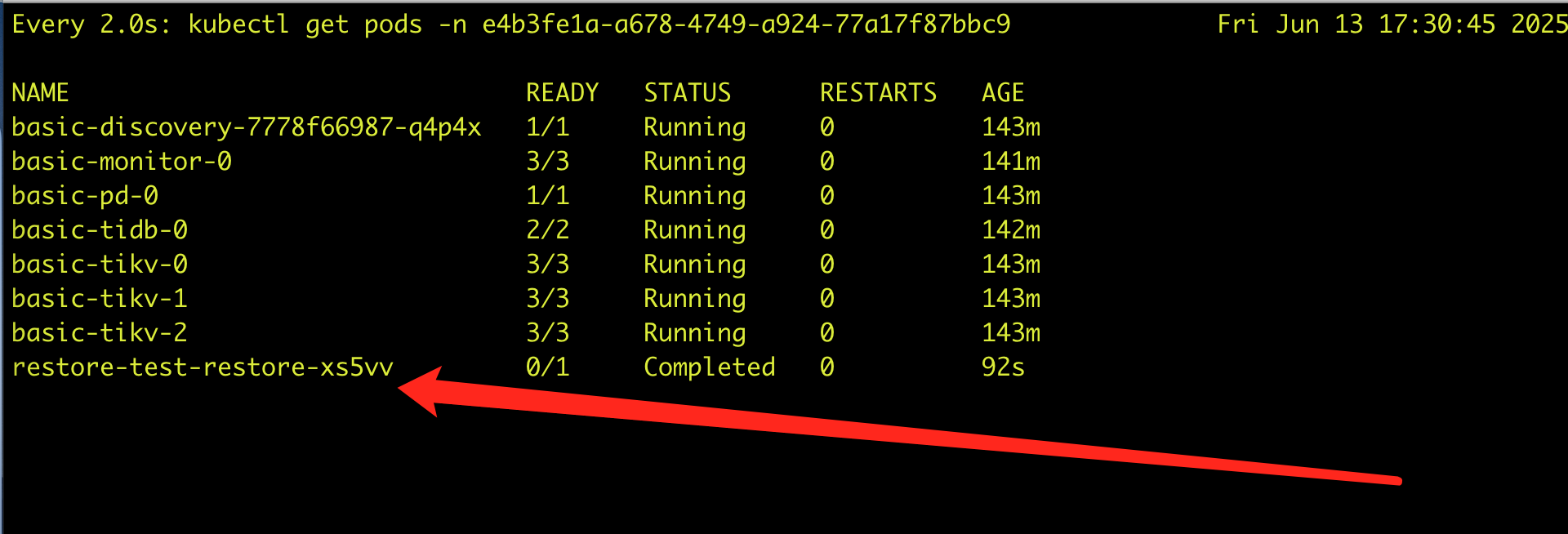This screenshot has width=1568, height=534.
Task: Click the basic-tikv-1 pod name
Action: tap(100, 299)
